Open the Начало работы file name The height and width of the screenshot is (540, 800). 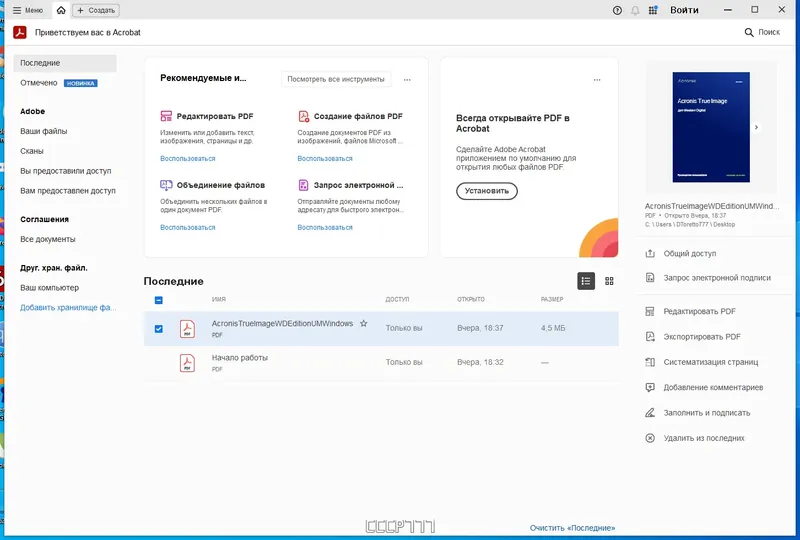coord(240,358)
